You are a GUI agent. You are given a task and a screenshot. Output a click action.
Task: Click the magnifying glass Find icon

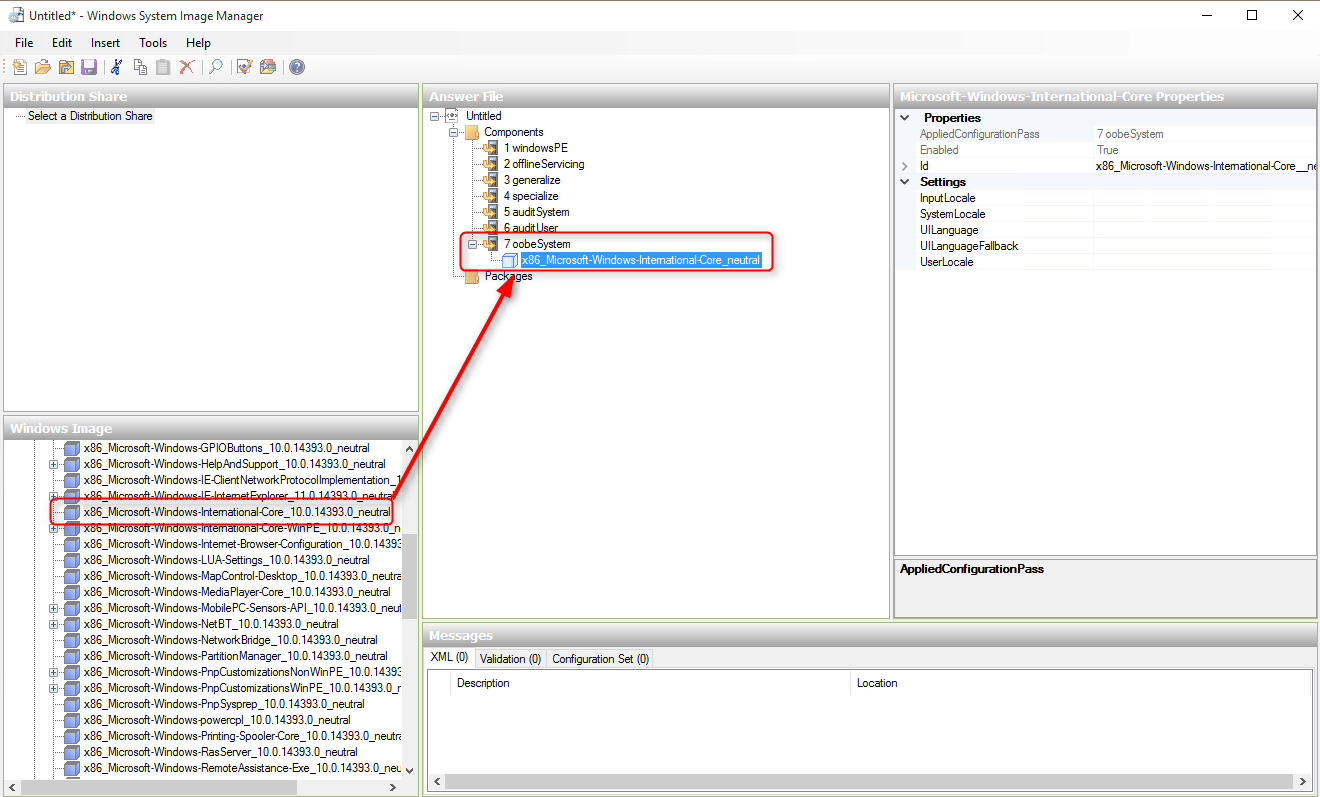click(x=215, y=67)
